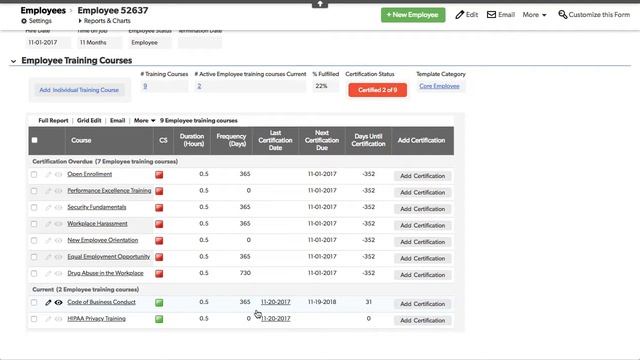Viewport: 640px width, 360px height.
Task: Open Full Report menu item
Action: (53, 120)
